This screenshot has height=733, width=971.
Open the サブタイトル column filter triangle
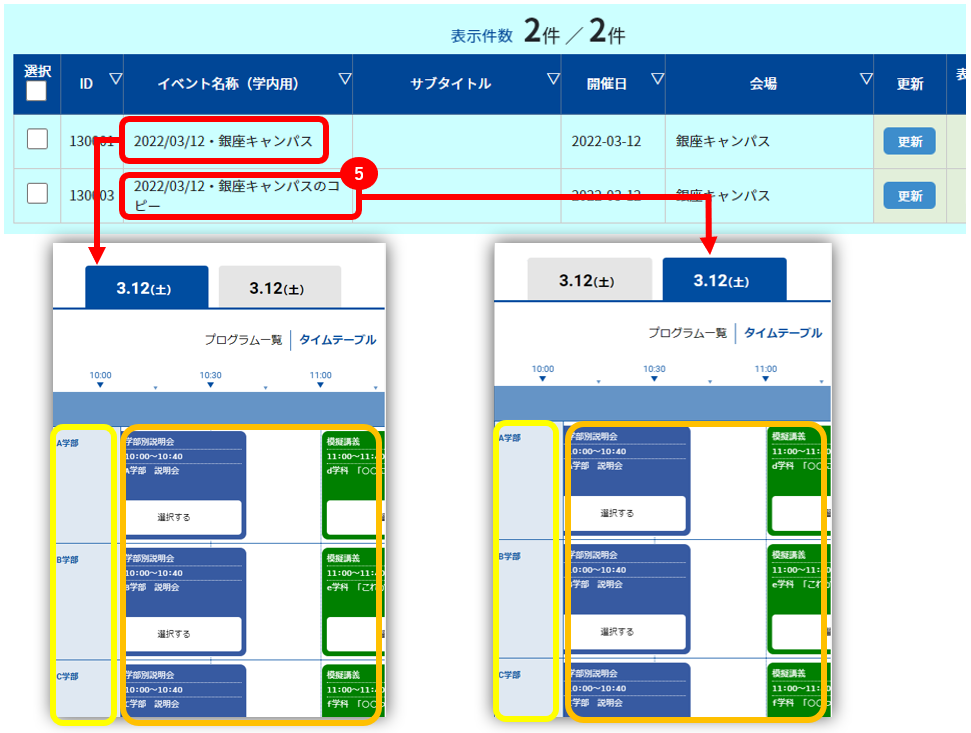click(x=554, y=79)
